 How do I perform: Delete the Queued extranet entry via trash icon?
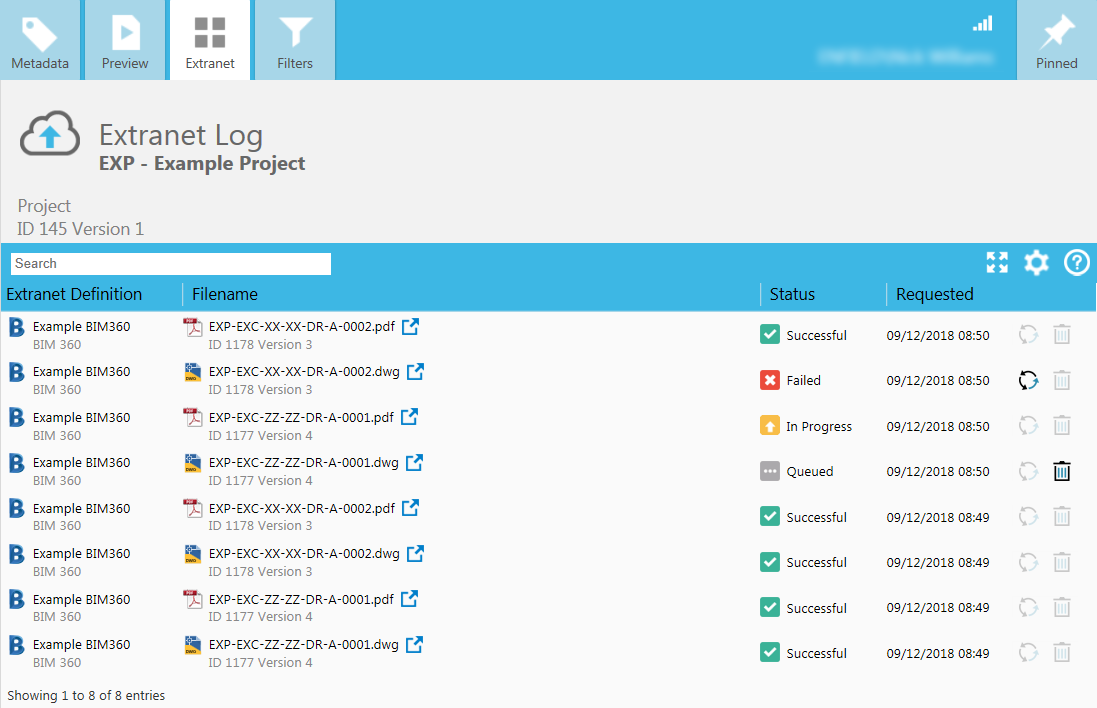(1062, 471)
